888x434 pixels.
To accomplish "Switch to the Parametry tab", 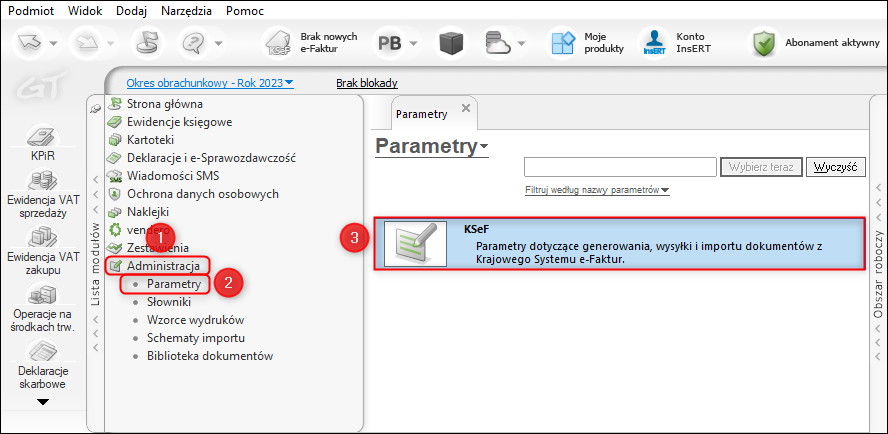I will pyautogui.click(x=422, y=113).
